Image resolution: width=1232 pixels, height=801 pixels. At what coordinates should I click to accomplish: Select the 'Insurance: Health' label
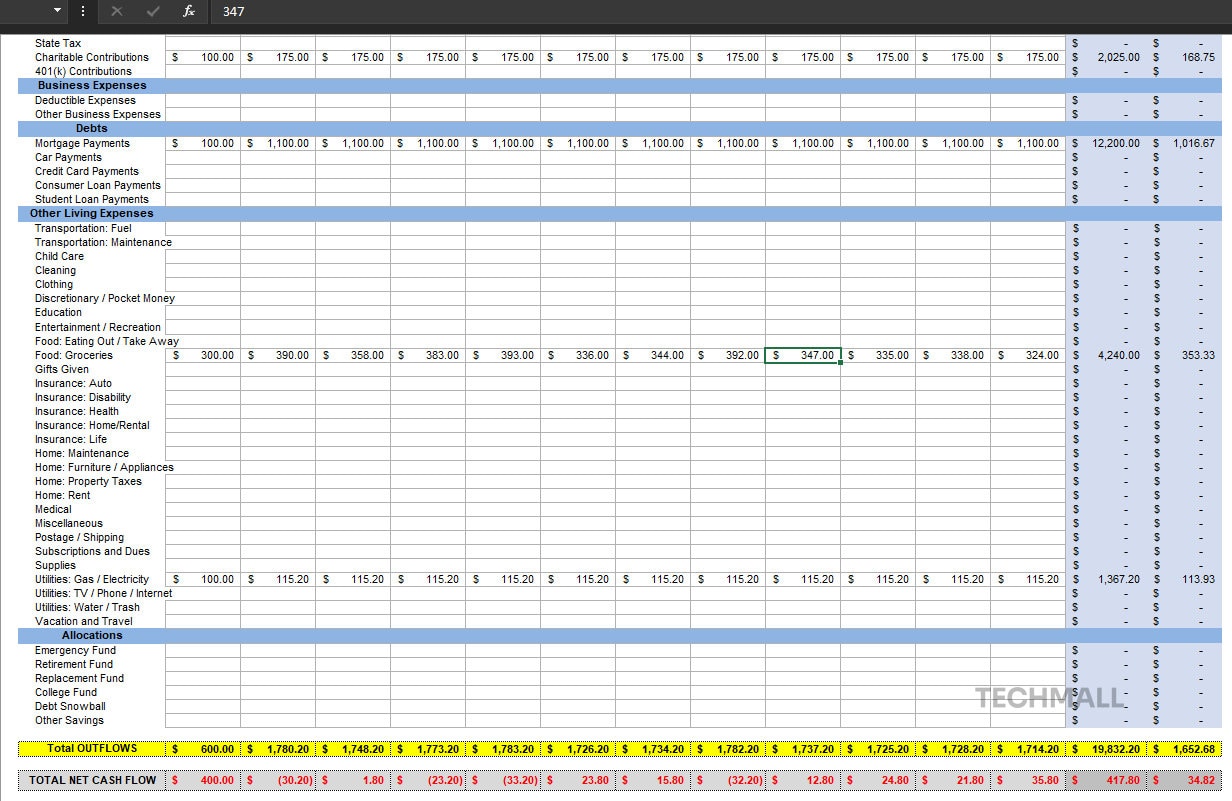77,411
